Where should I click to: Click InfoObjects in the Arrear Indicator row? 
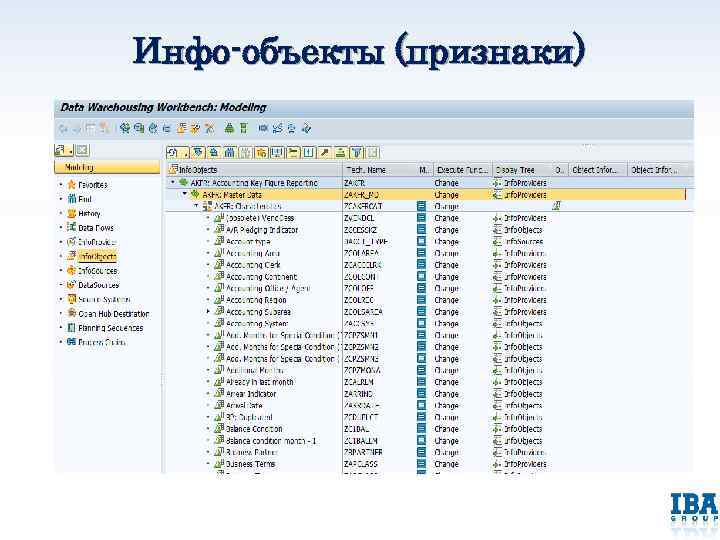tap(523, 394)
